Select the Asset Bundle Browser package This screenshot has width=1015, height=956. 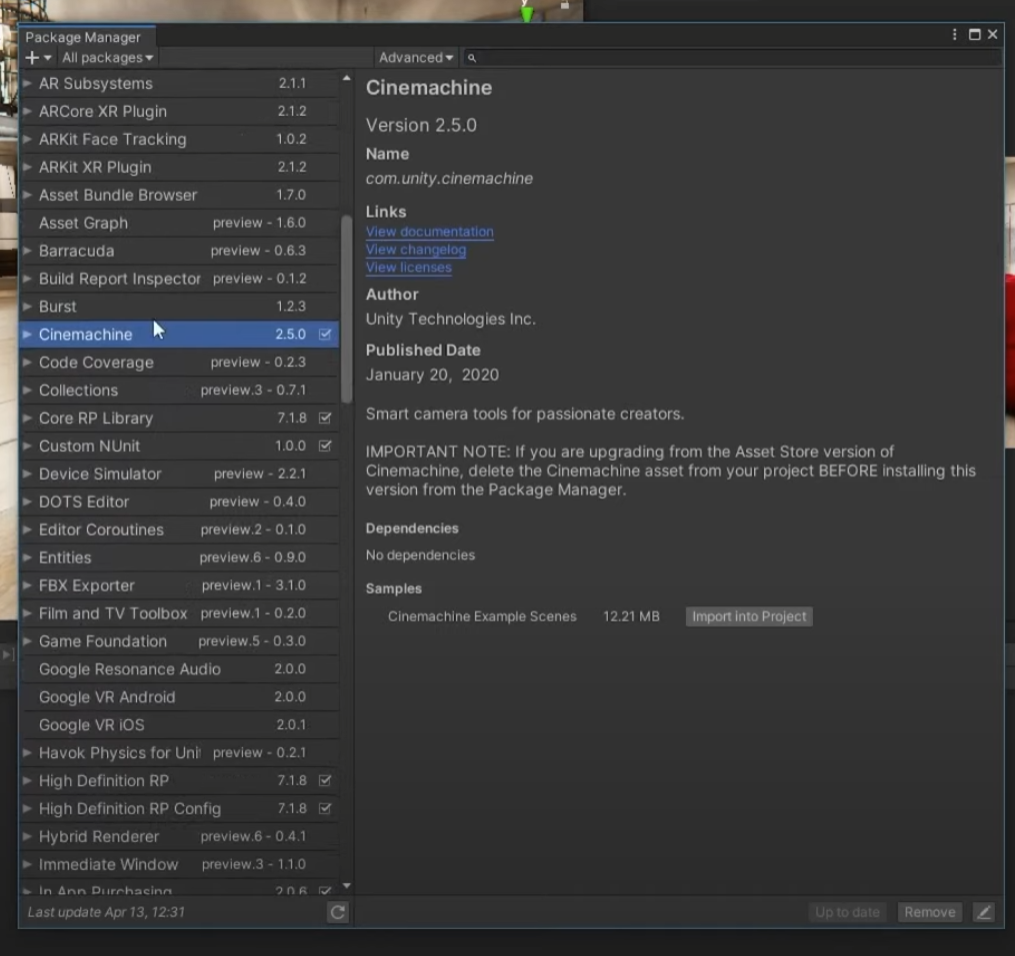click(x=179, y=195)
